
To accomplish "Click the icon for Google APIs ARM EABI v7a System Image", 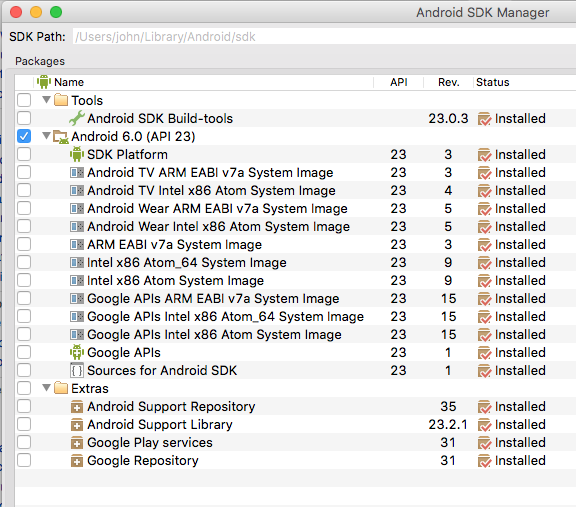I will pos(77,298).
